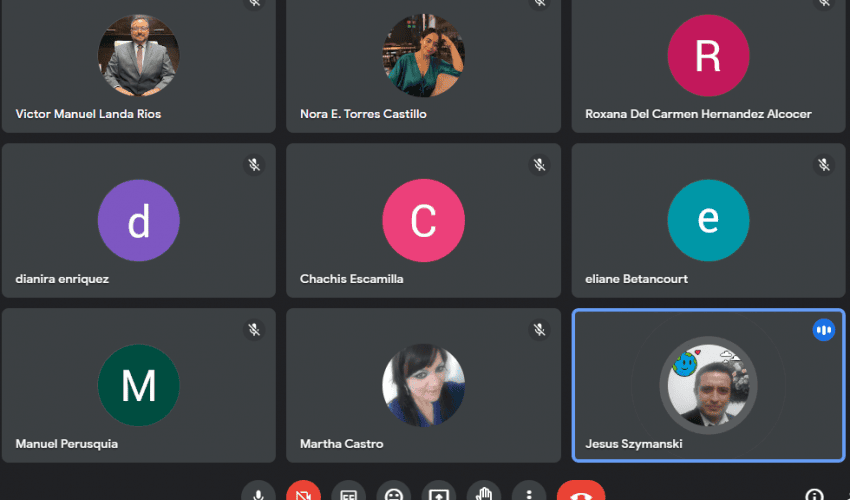Viewport: 850px width, 500px height.
Task: Open the three-dot more options menu
Action: [x=529, y=494]
